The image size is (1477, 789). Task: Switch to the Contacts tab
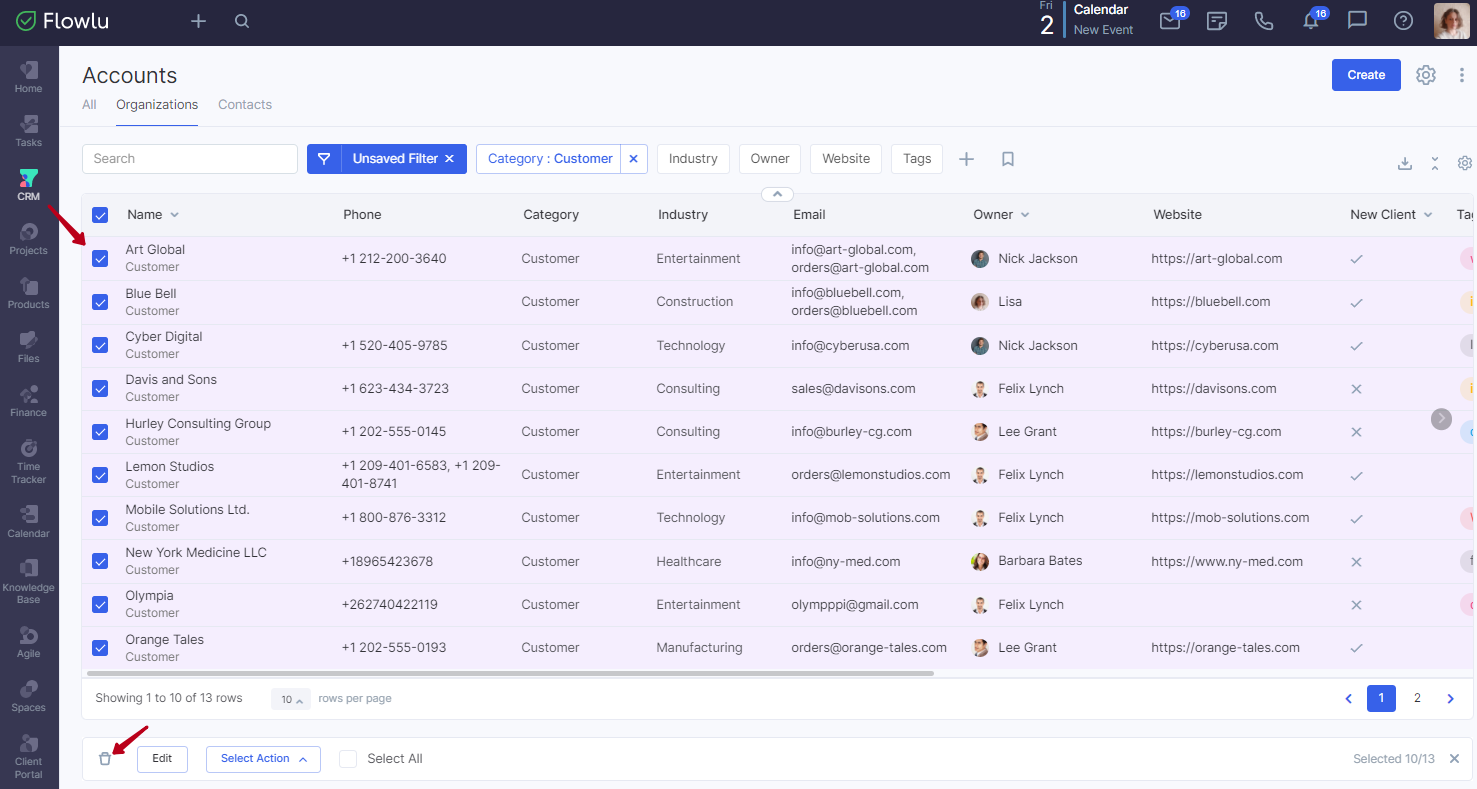click(245, 105)
